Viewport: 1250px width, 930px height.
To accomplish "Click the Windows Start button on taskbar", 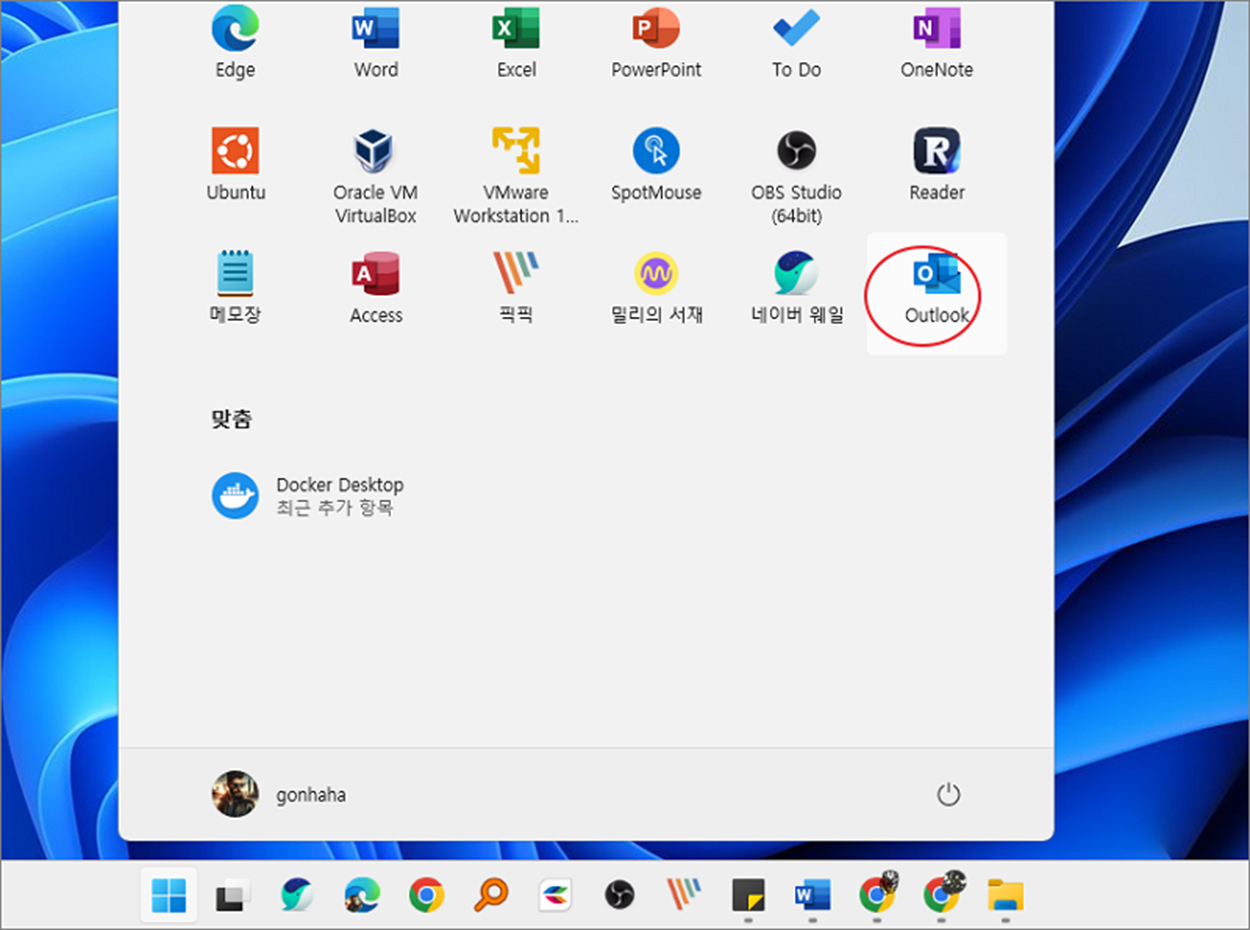I will point(168,895).
